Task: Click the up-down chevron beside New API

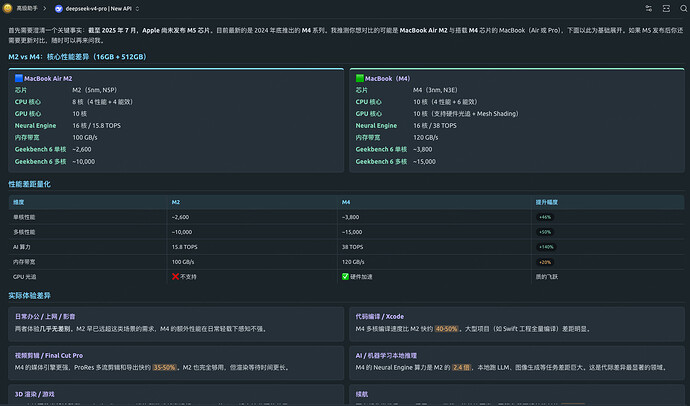Action: point(137,9)
